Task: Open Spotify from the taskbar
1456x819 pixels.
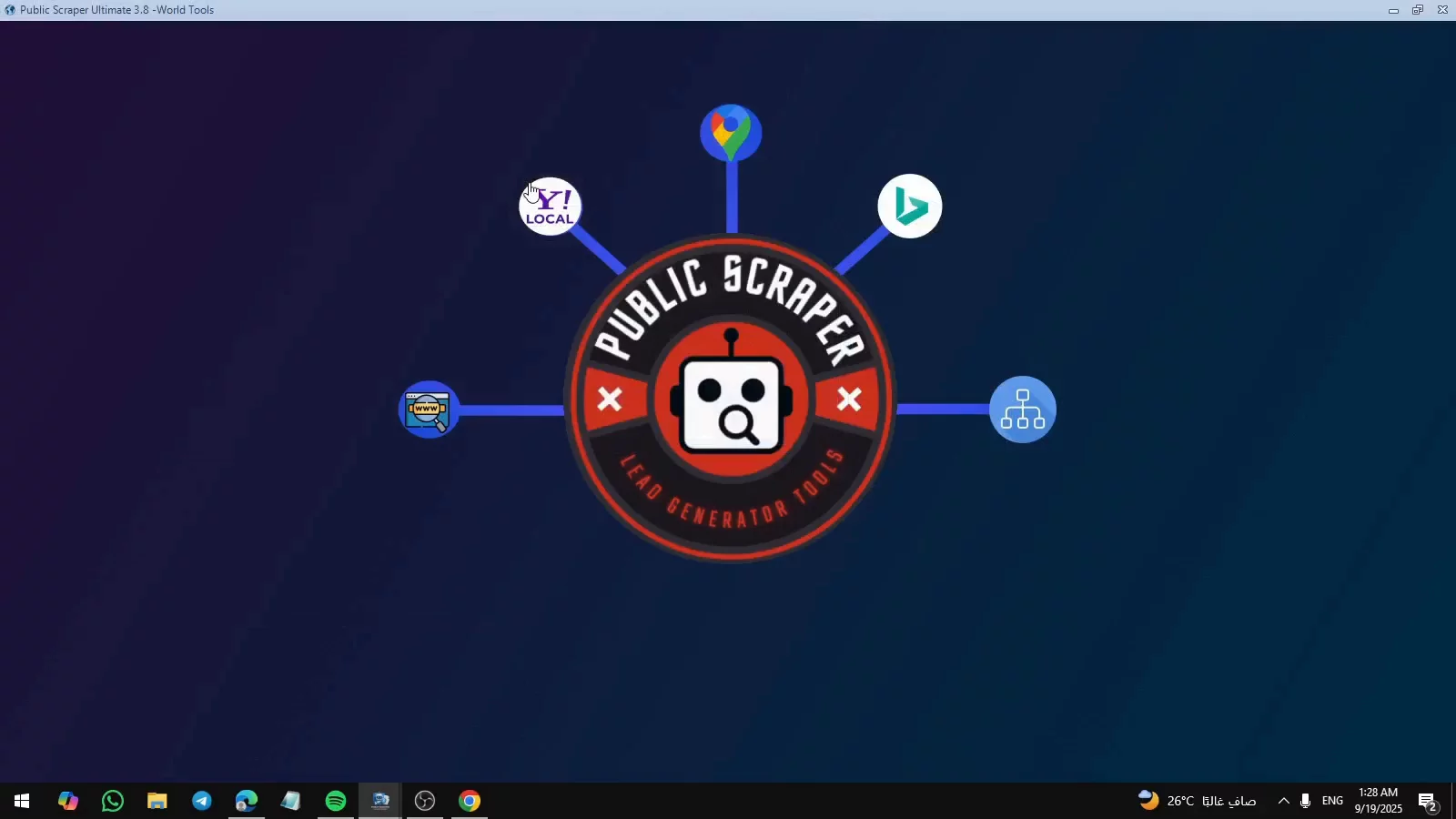Action: click(335, 801)
